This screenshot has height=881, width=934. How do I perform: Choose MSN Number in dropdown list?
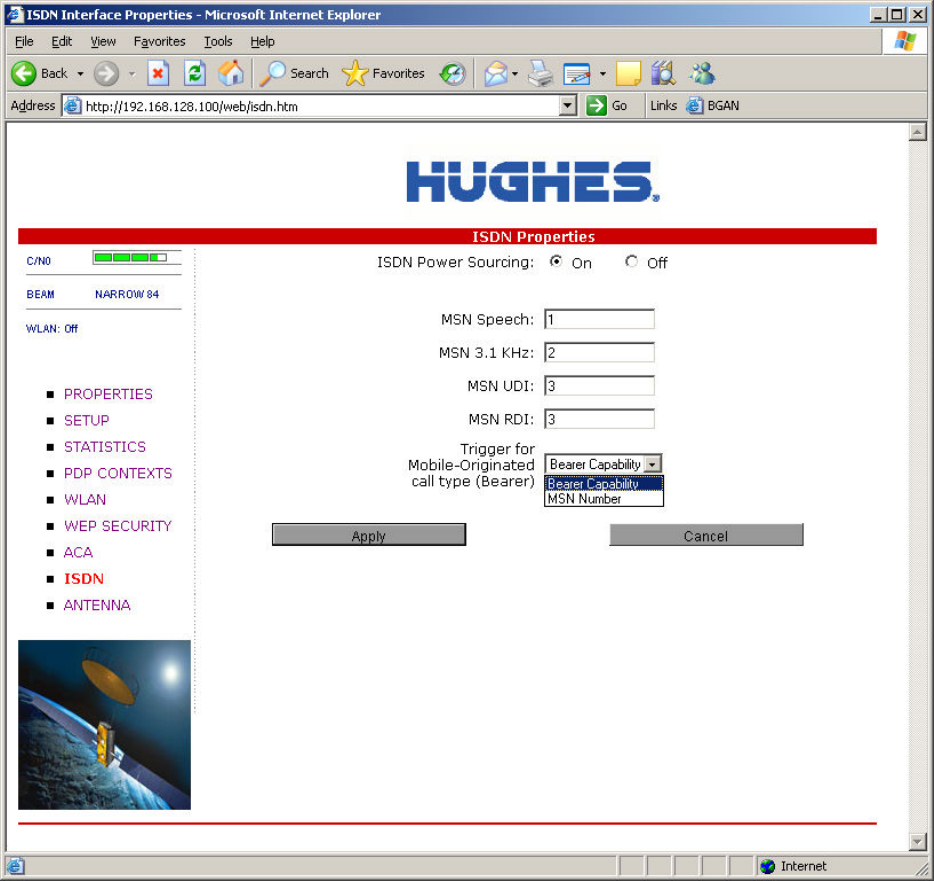[603, 499]
